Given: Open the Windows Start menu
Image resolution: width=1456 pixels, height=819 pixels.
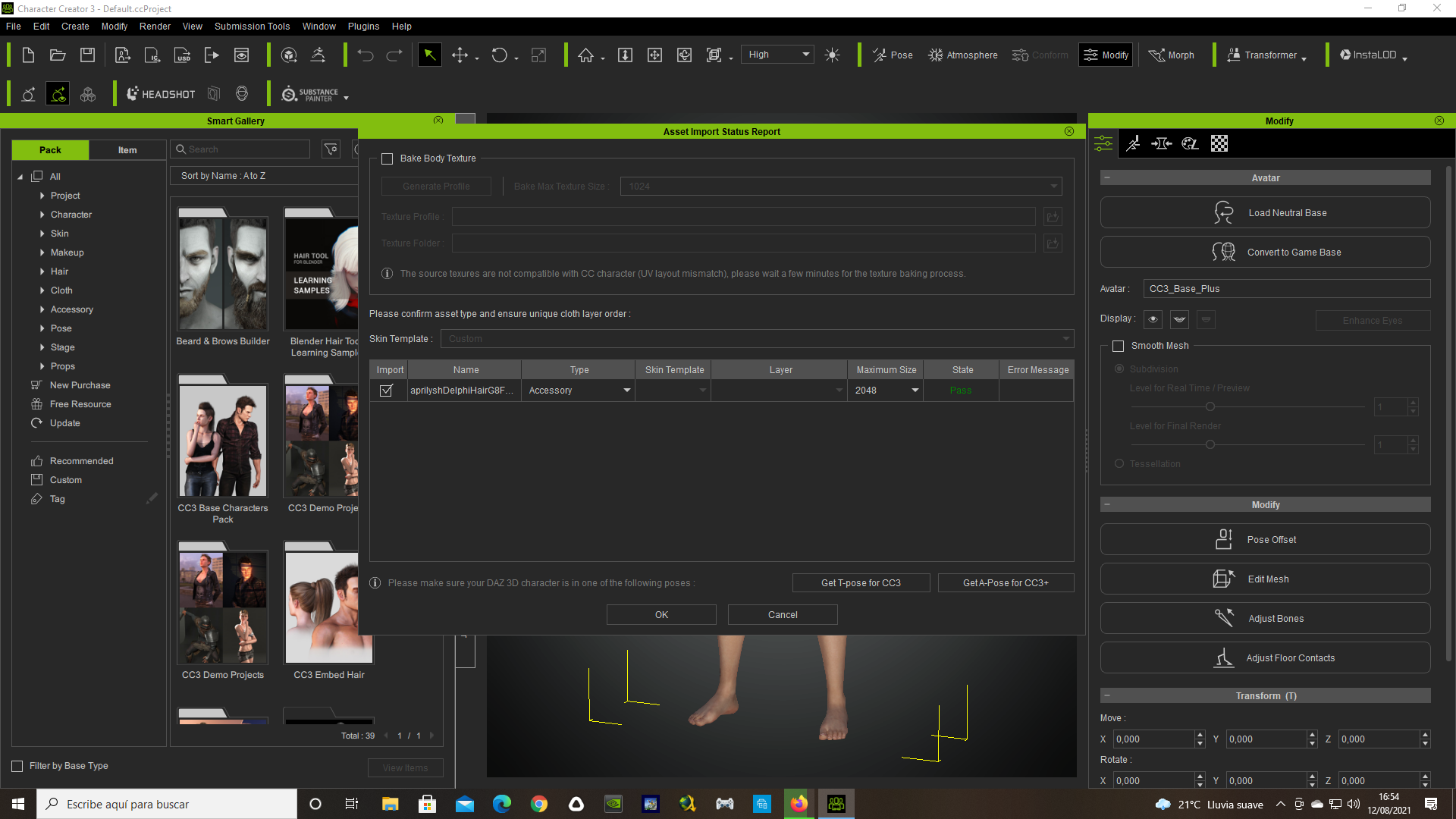Looking at the screenshot, I should [x=18, y=804].
